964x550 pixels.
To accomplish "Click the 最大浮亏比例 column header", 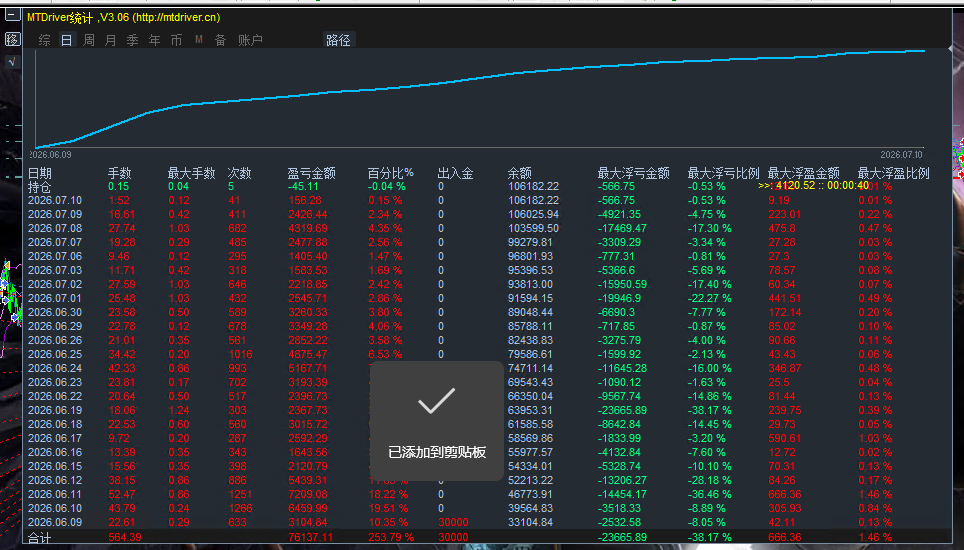I will point(723,173).
